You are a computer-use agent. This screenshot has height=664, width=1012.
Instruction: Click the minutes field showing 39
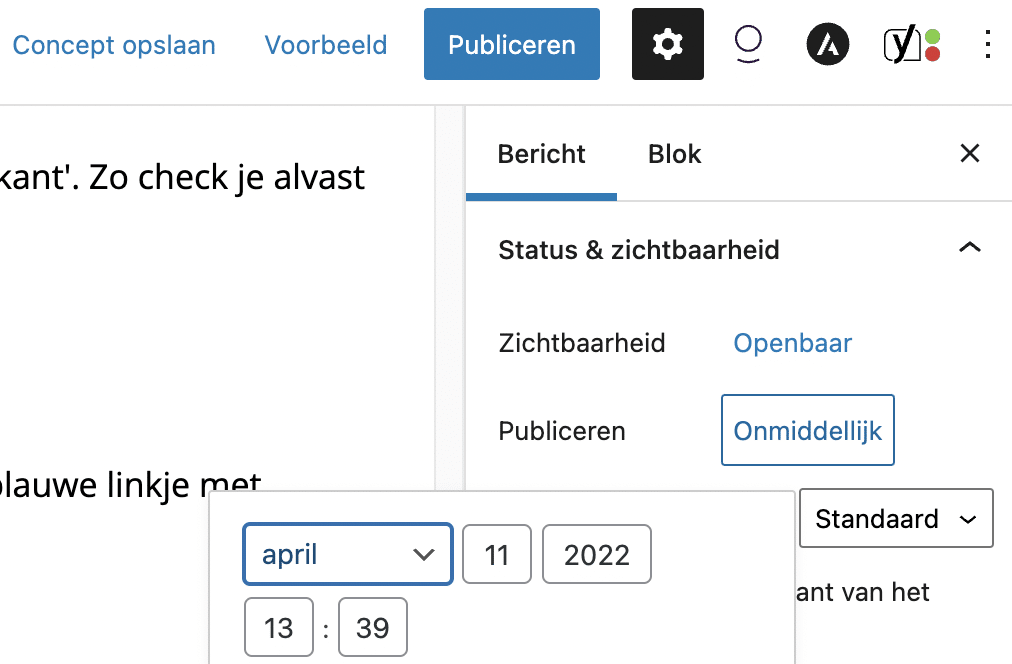(372, 628)
